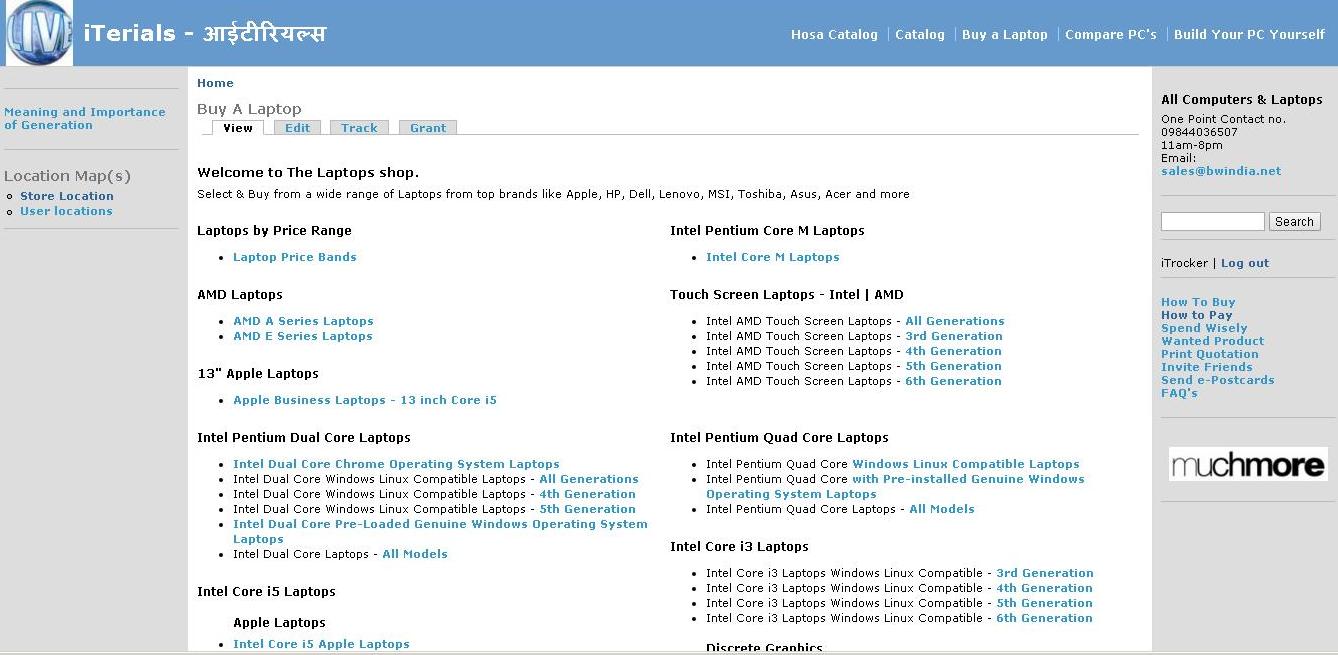Open the muchmore banner image

(1248, 464)
